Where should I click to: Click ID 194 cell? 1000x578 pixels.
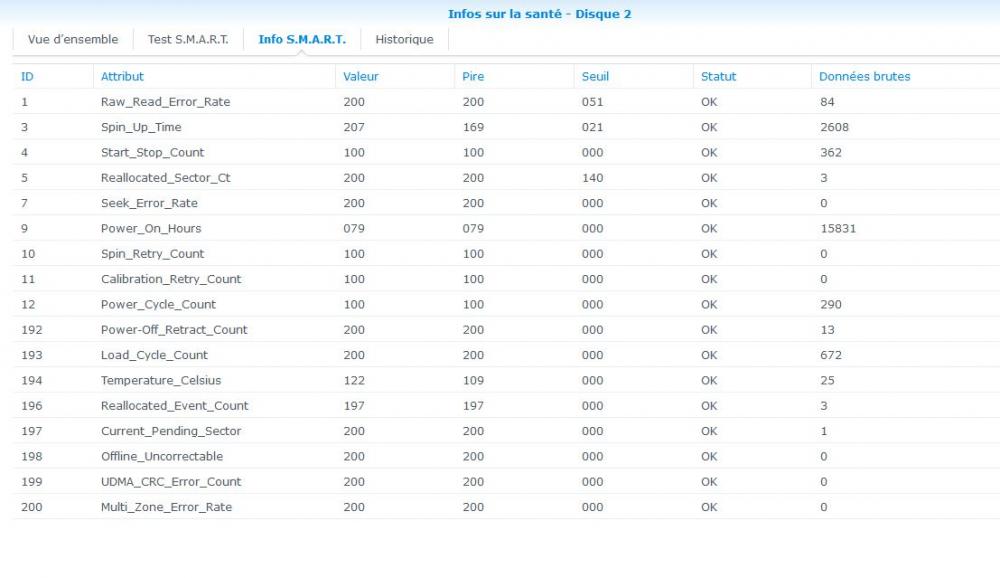coord(32,380)
